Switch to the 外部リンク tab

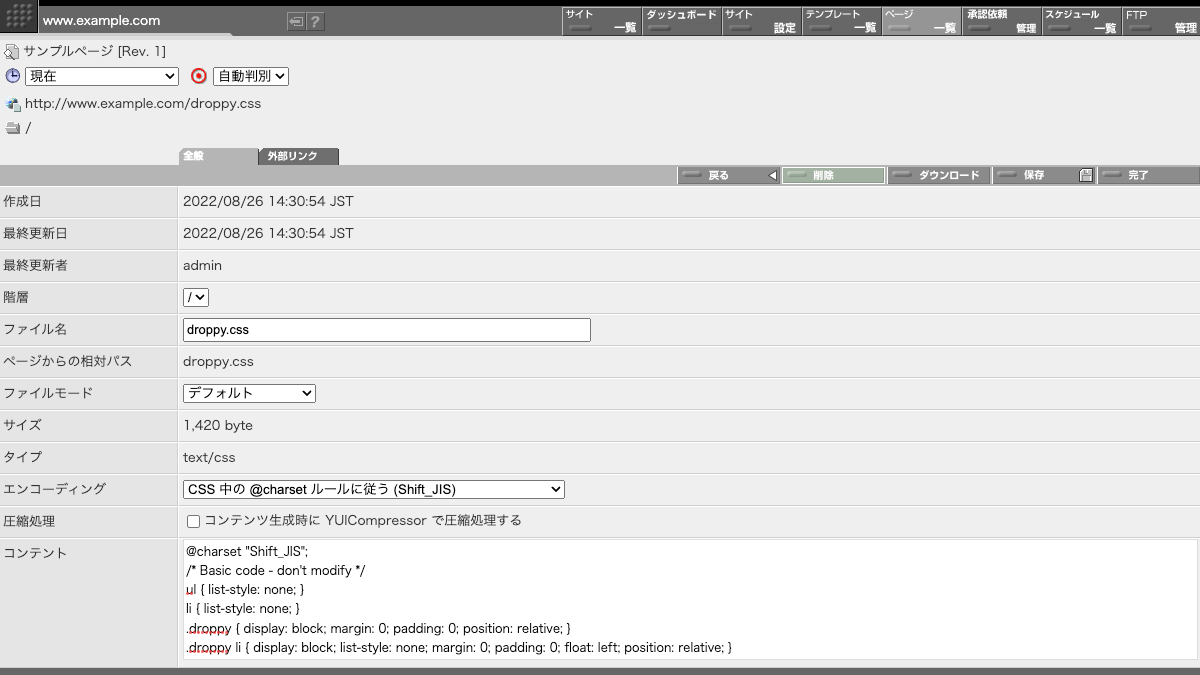point(298,157)
